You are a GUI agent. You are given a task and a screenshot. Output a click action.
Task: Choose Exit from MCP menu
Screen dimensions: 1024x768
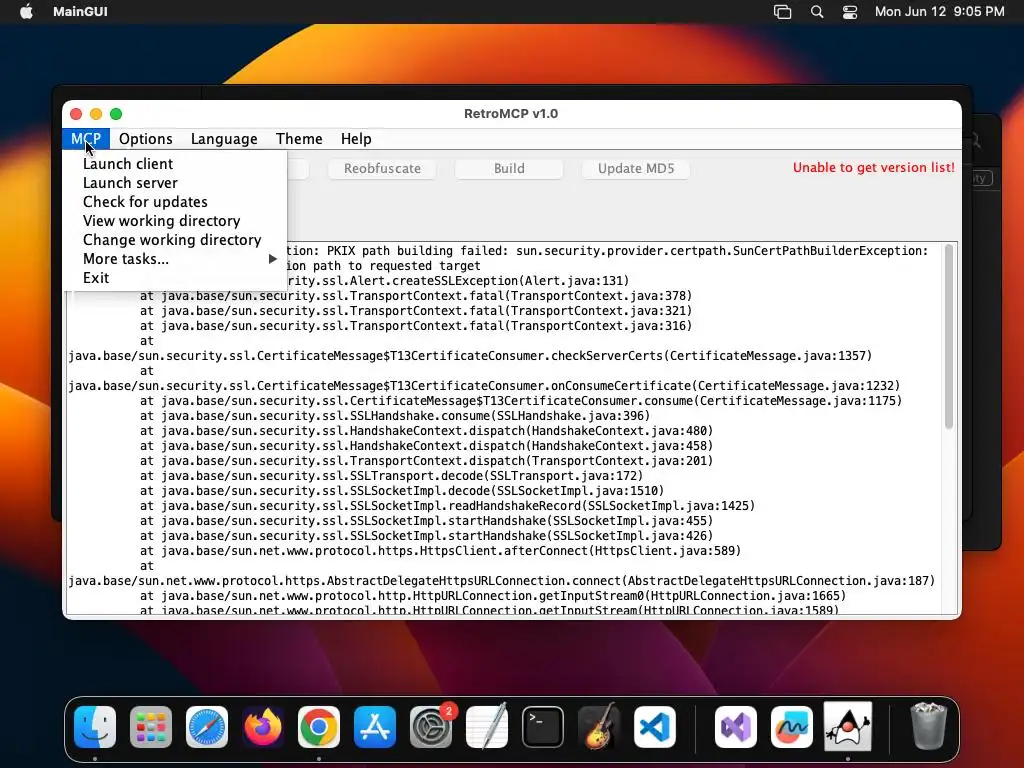[x=174, y=278]
